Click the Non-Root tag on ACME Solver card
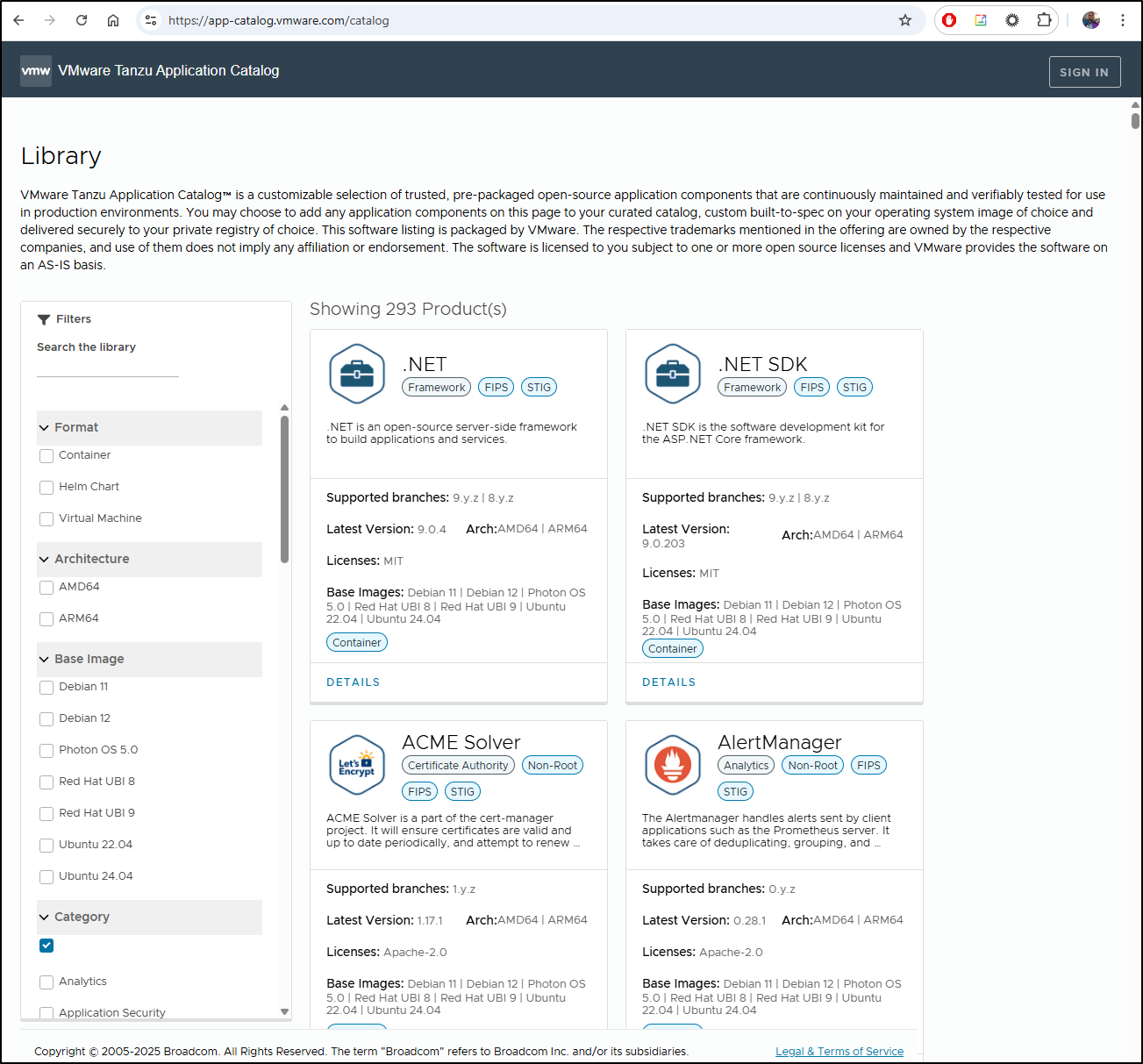Image resolution: width=1143 pixels, height=1064 pixels. click(x=553, y=766)
